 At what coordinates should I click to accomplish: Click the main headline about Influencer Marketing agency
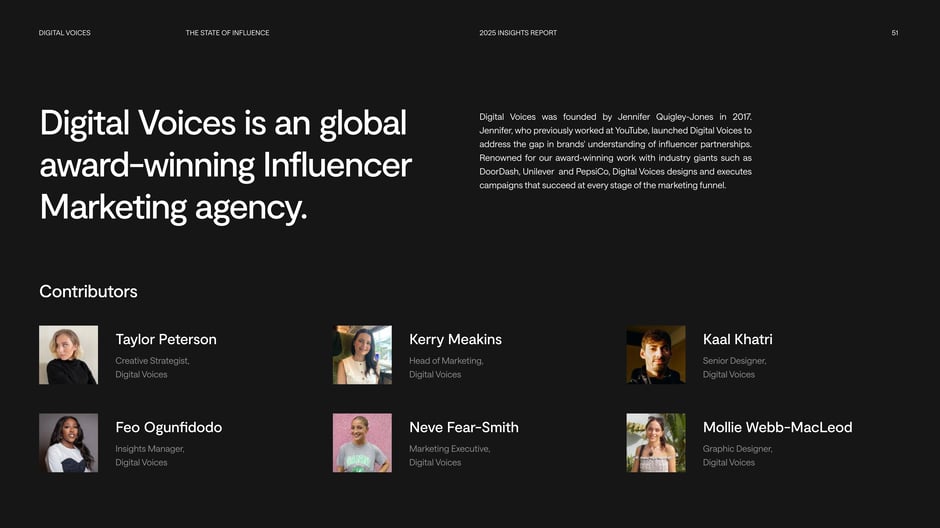tap(225, 165)
